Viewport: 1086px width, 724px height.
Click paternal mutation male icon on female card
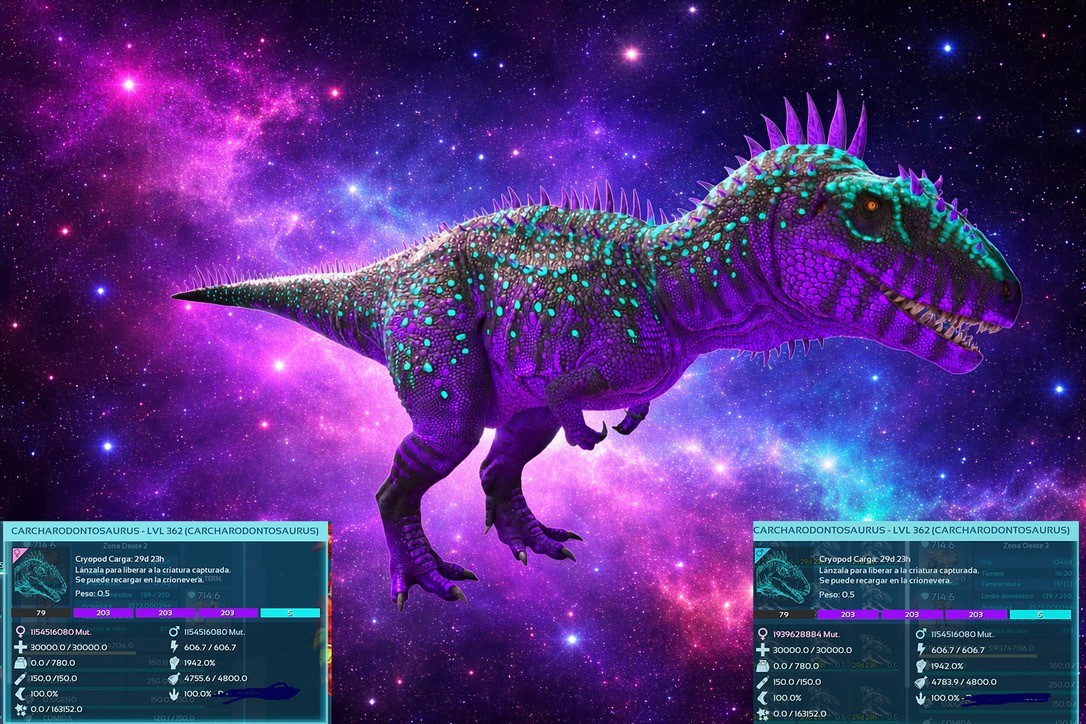[x=174, y=632]
